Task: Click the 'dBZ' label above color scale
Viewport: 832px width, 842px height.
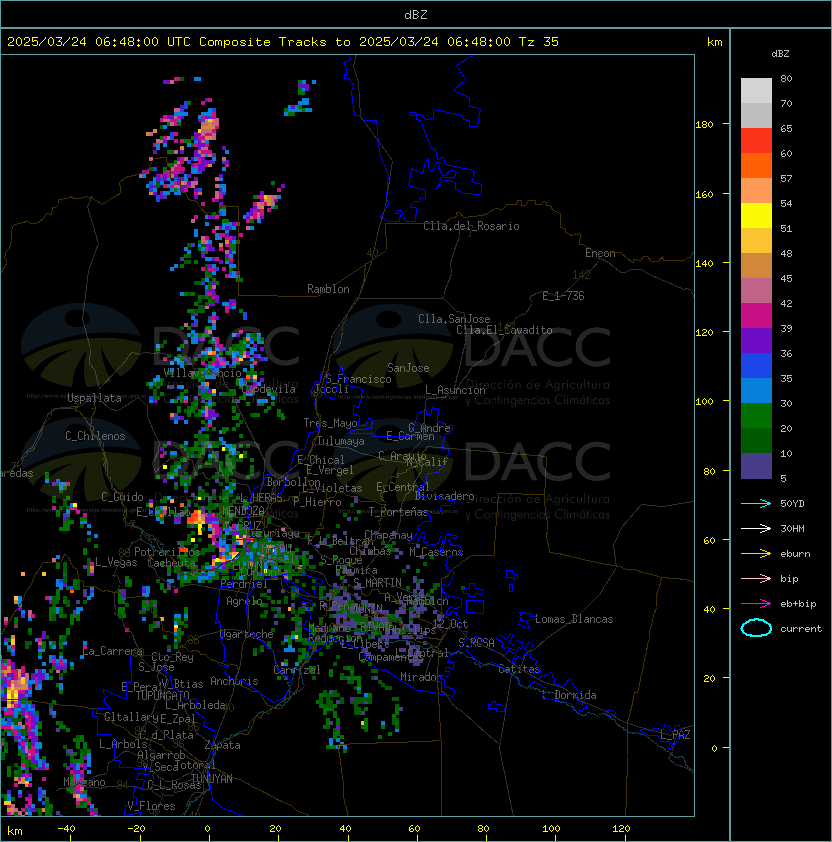Action: pyautogui.click(x=780, y=54)
